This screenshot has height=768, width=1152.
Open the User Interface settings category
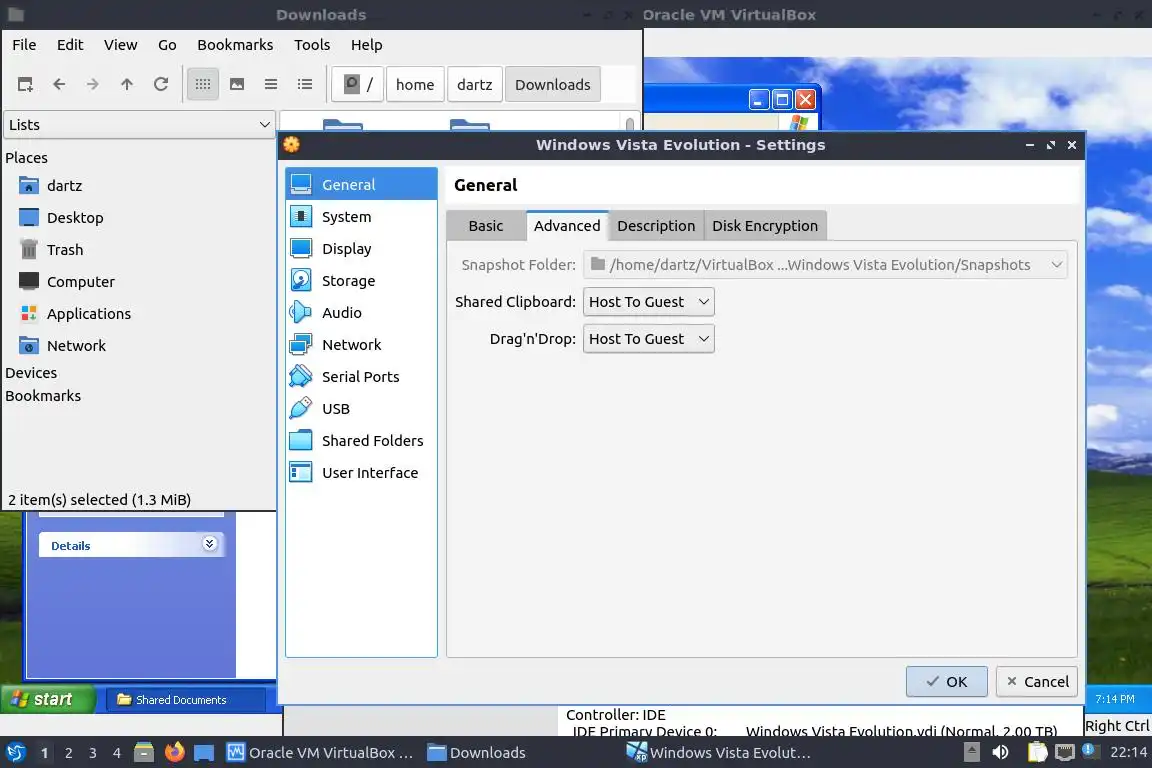click(361, 473)
